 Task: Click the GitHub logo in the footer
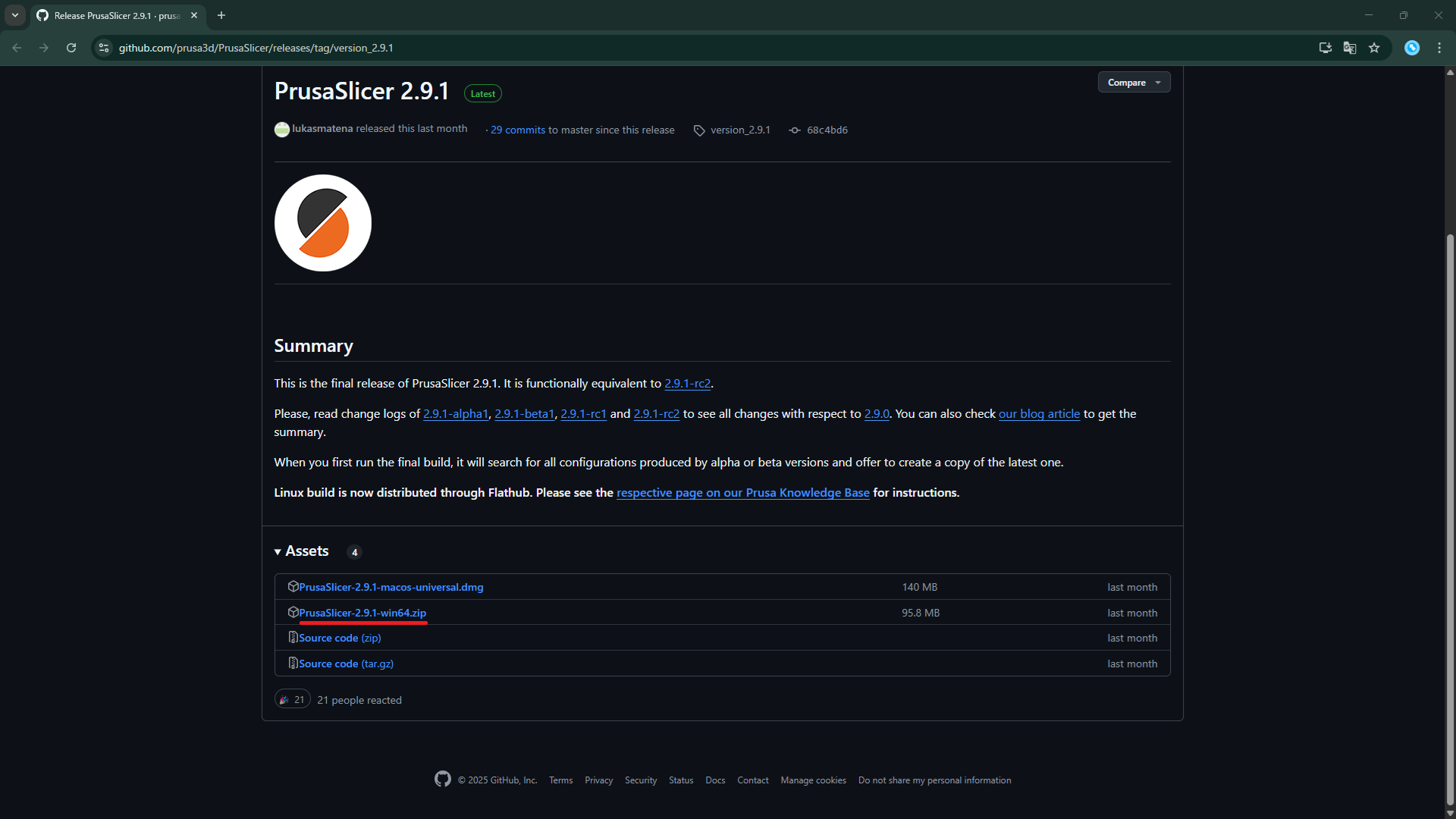click(x=443, y=780)
